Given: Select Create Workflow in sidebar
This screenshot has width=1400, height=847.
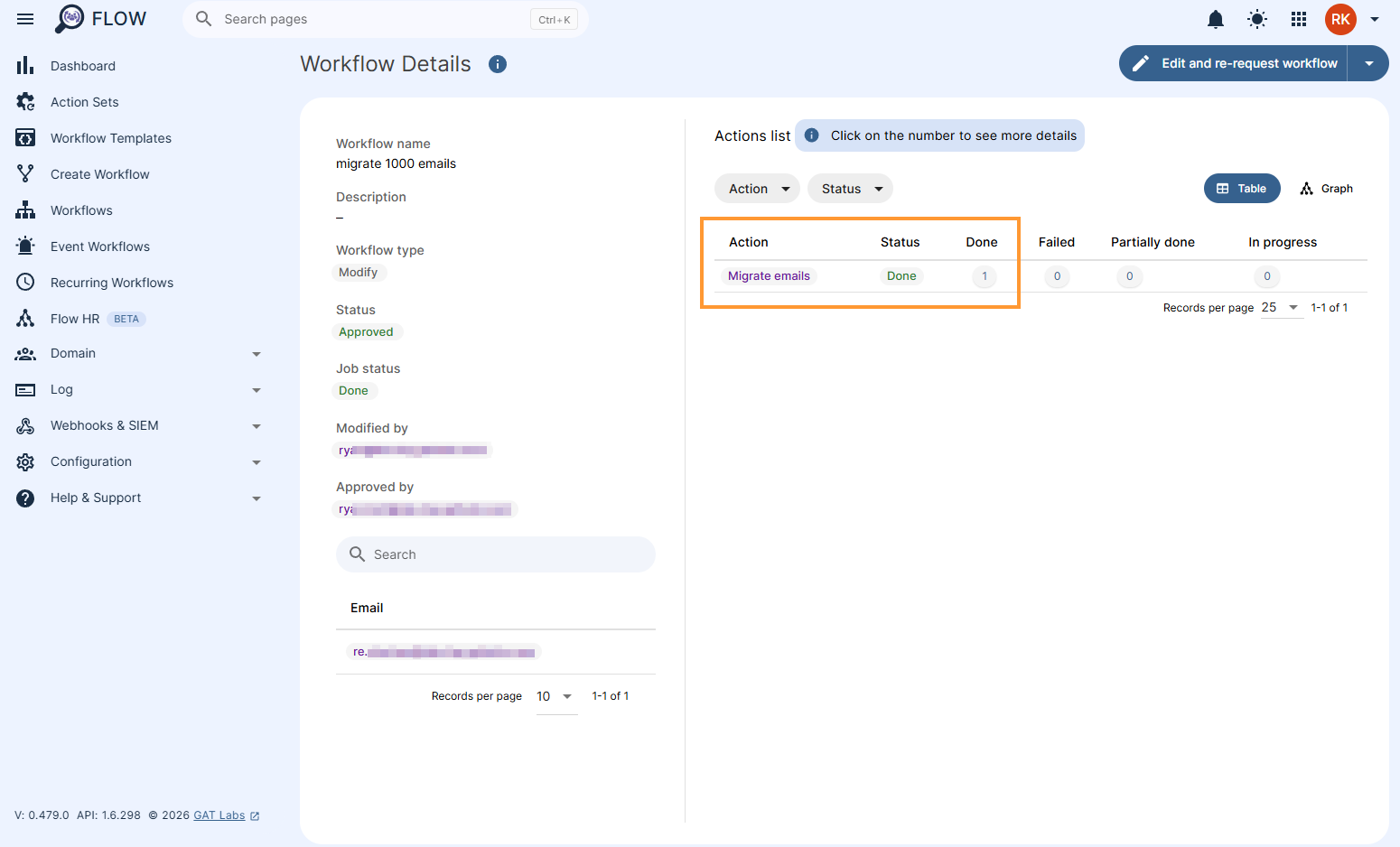Looking at the screenshot, I should coord(100,174).
